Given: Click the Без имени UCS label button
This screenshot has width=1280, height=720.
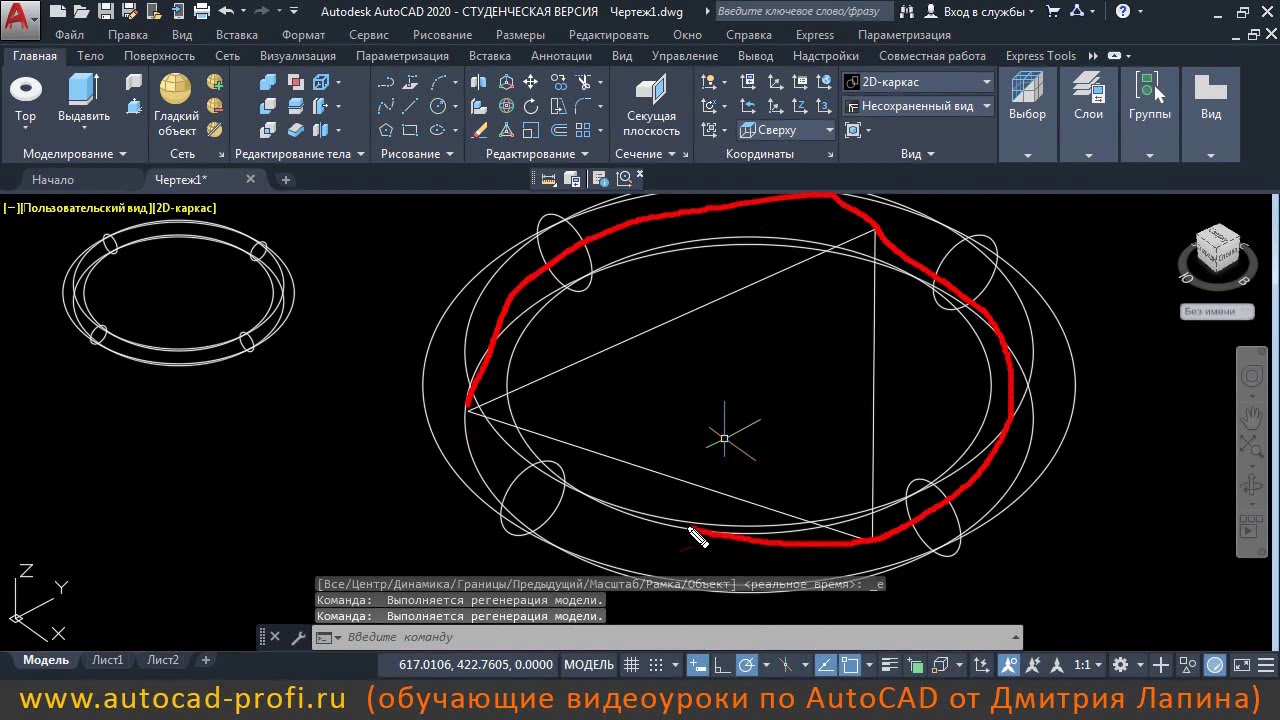Looking at the screenshot, I should [1217, 311].
